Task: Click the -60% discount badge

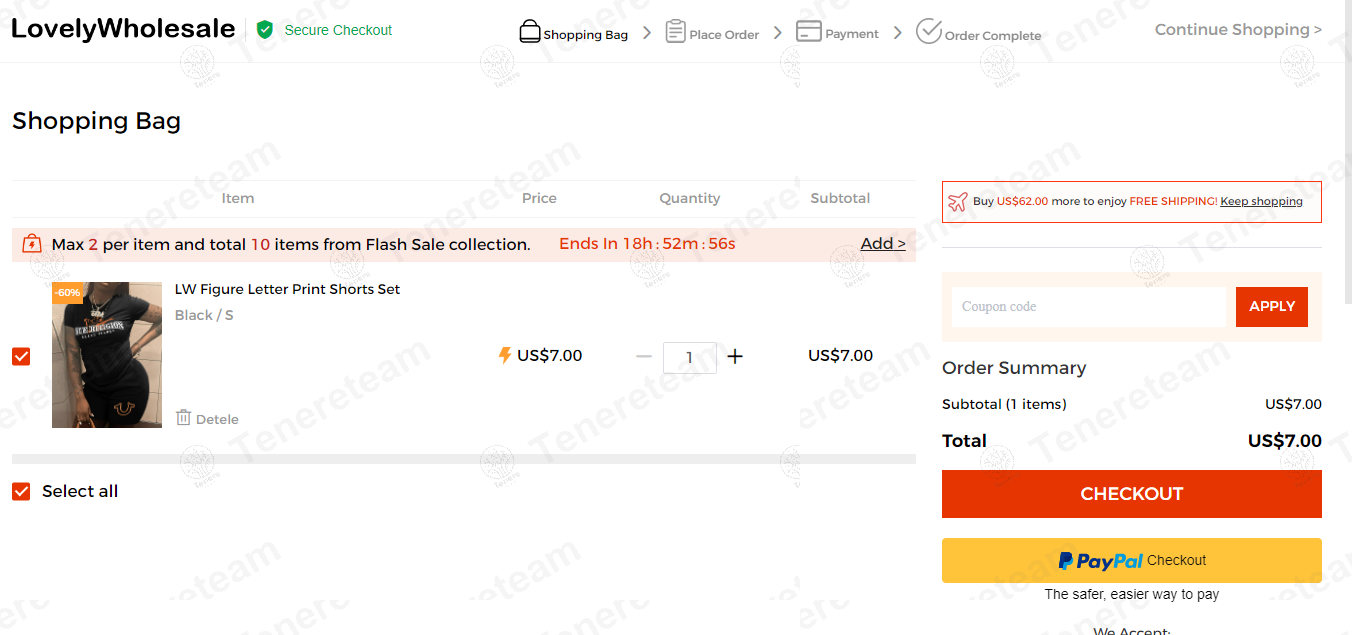Action: tap(67, 293)
